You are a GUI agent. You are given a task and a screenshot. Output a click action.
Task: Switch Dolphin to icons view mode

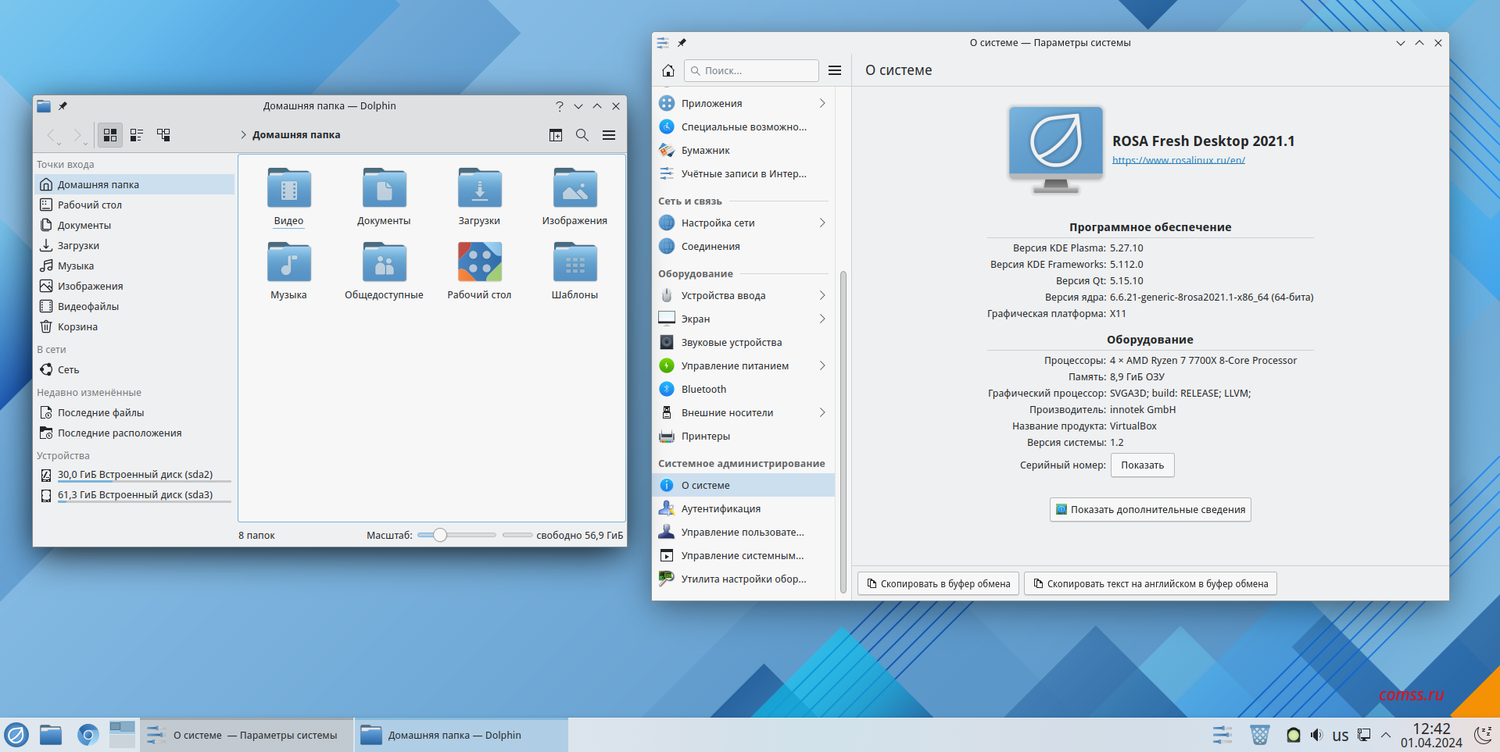[x=110, y=135]
